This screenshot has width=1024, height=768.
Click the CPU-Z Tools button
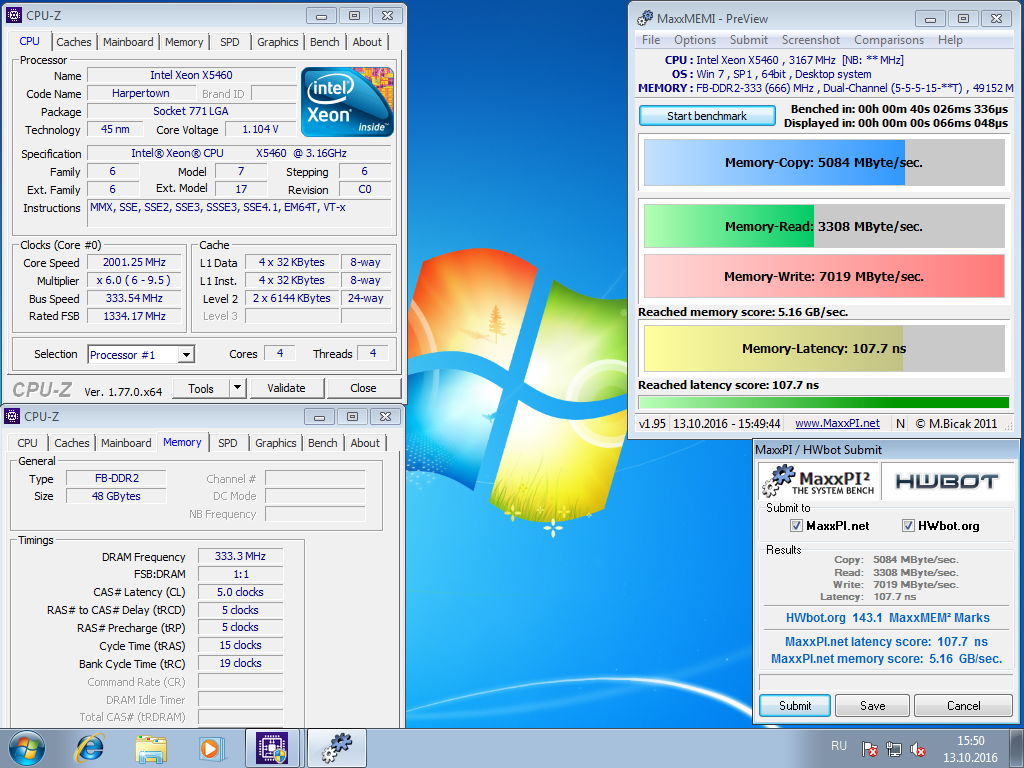(x=200, y=388)
